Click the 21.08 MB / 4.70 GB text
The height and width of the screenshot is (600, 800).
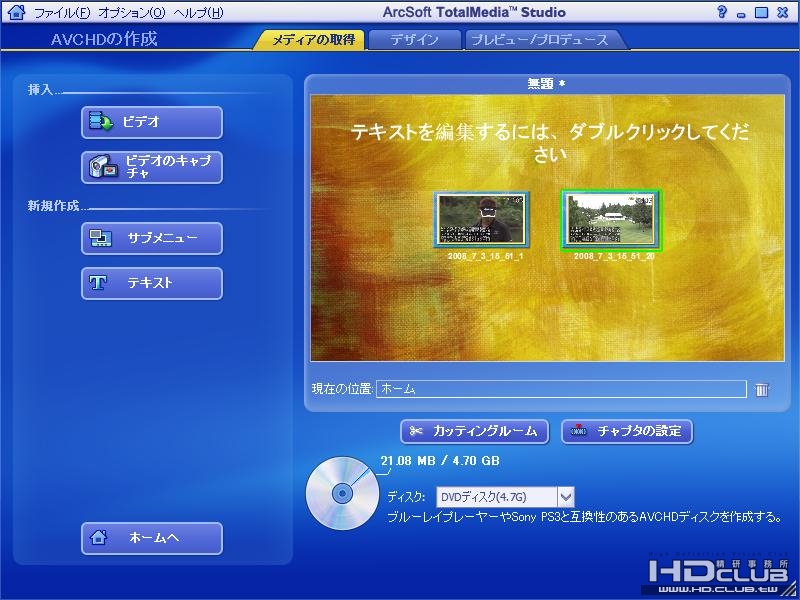click(440, 461)
